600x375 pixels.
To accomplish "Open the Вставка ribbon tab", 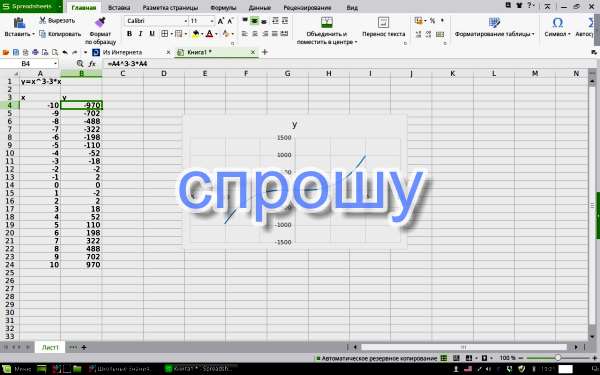I will pos(119,8).
